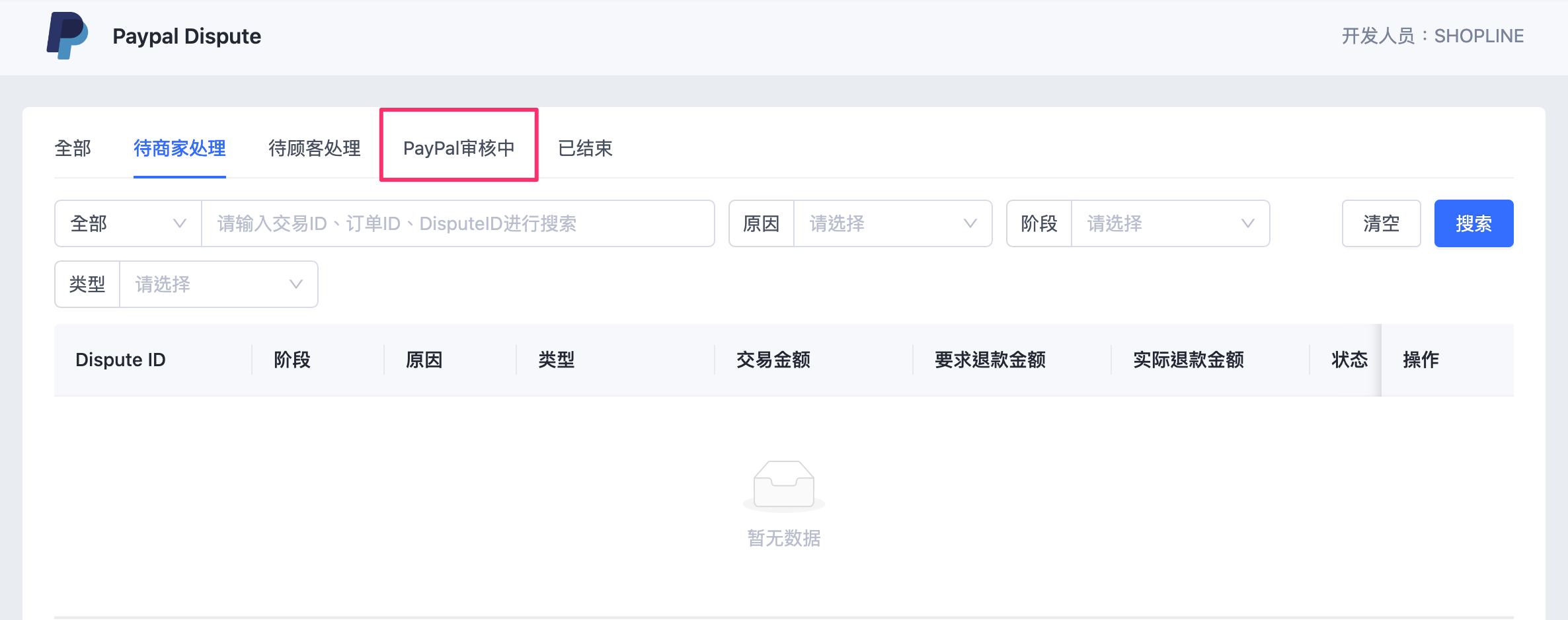Click the 开发人员：SHOPLINE text
The image size is (1568, 620).
point(1433,36)
